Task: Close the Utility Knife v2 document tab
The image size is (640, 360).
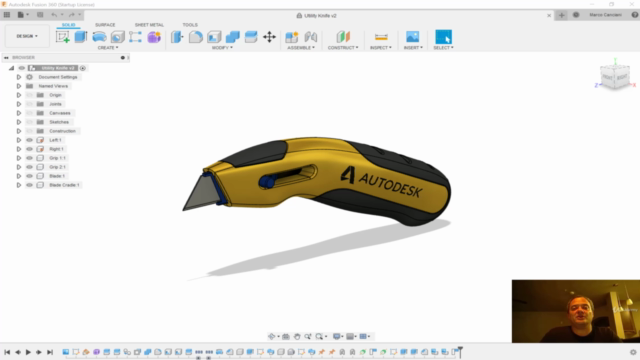Action: tap(549, 16)
